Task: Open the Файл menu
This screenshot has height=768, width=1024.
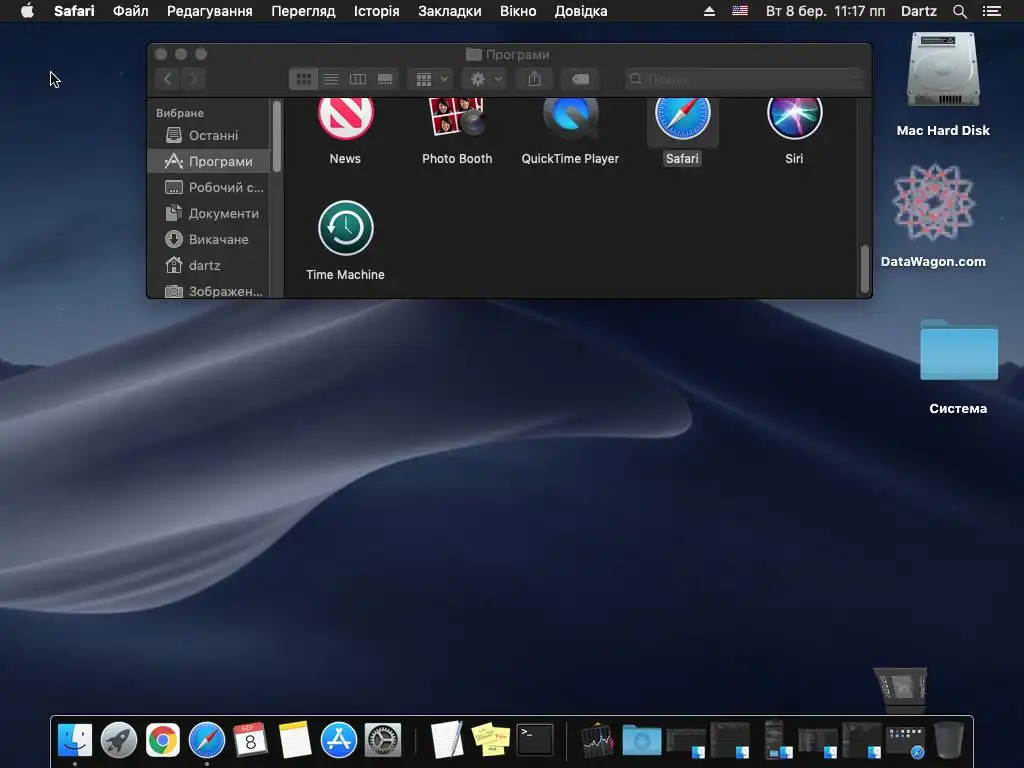Action: [131, 11]
